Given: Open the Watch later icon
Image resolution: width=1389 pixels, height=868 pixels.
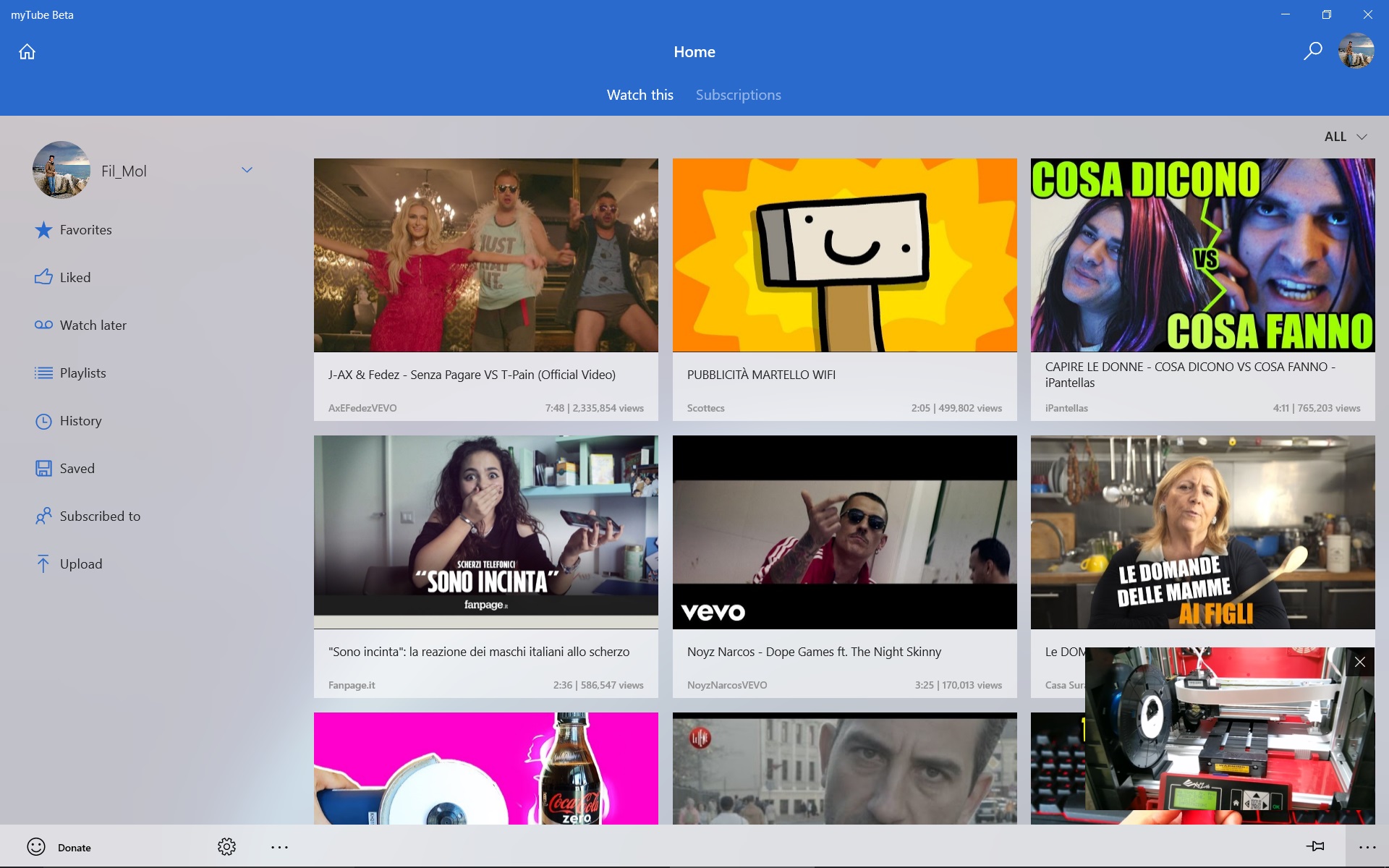Looking at the screenshot, I should pyautogui.click(x=43, y=325).
